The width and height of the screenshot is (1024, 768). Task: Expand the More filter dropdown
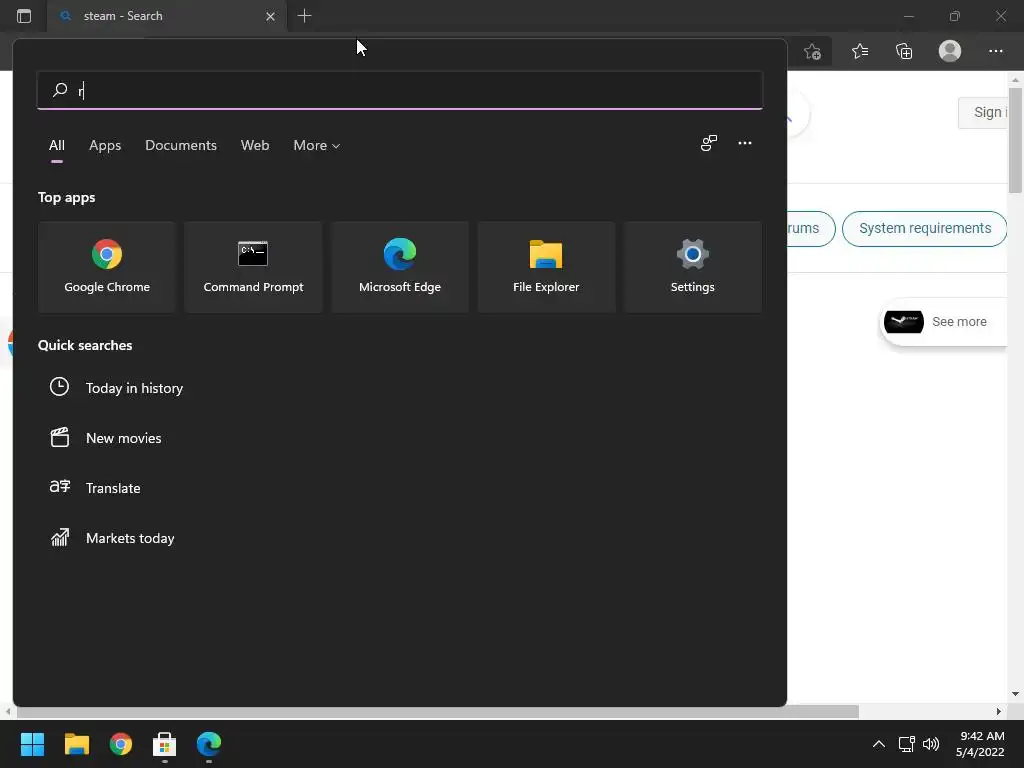pos(317,145)
